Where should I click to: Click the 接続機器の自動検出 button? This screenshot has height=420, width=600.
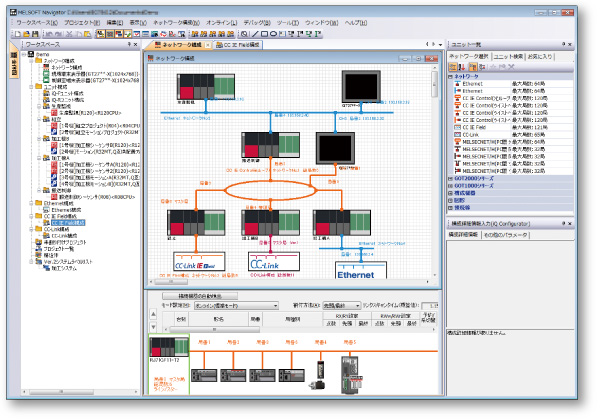coord(200,296)
